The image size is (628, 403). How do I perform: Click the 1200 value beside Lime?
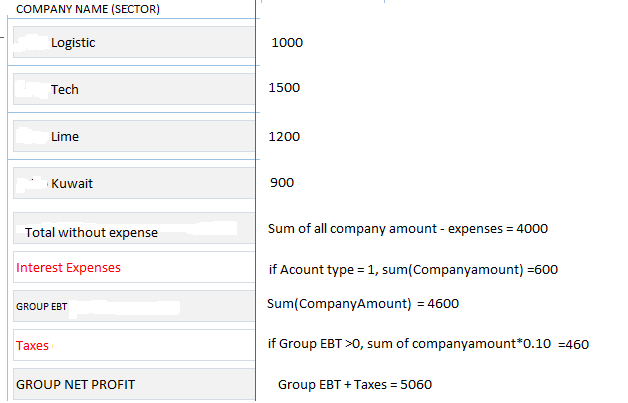(x=285, y=137)
